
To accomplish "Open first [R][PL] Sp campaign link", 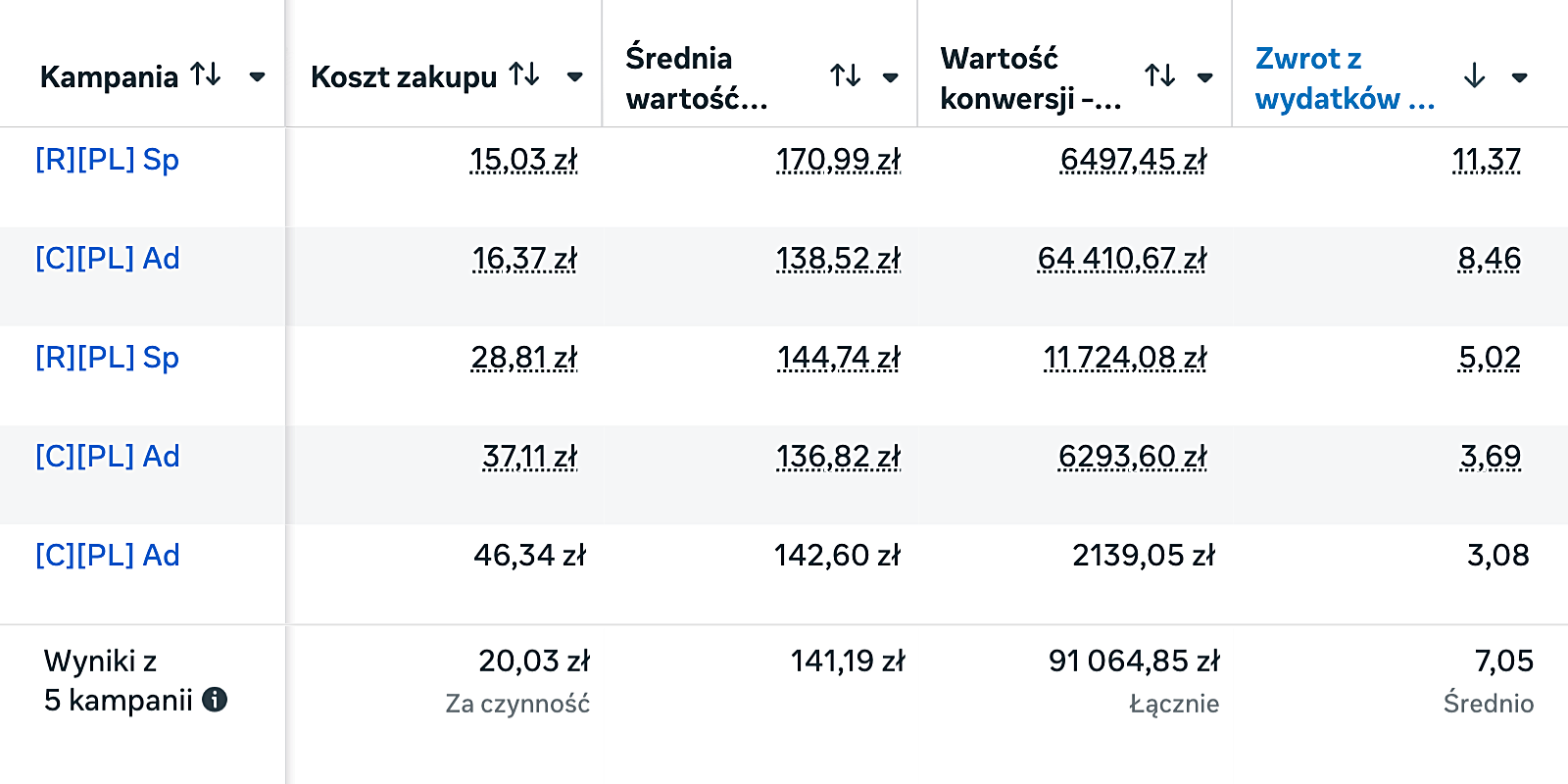I will click(107, 160).
